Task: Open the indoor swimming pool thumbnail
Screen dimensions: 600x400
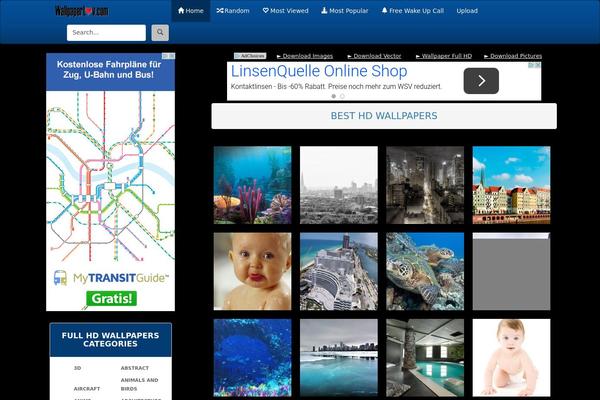Action: point(425,358)
